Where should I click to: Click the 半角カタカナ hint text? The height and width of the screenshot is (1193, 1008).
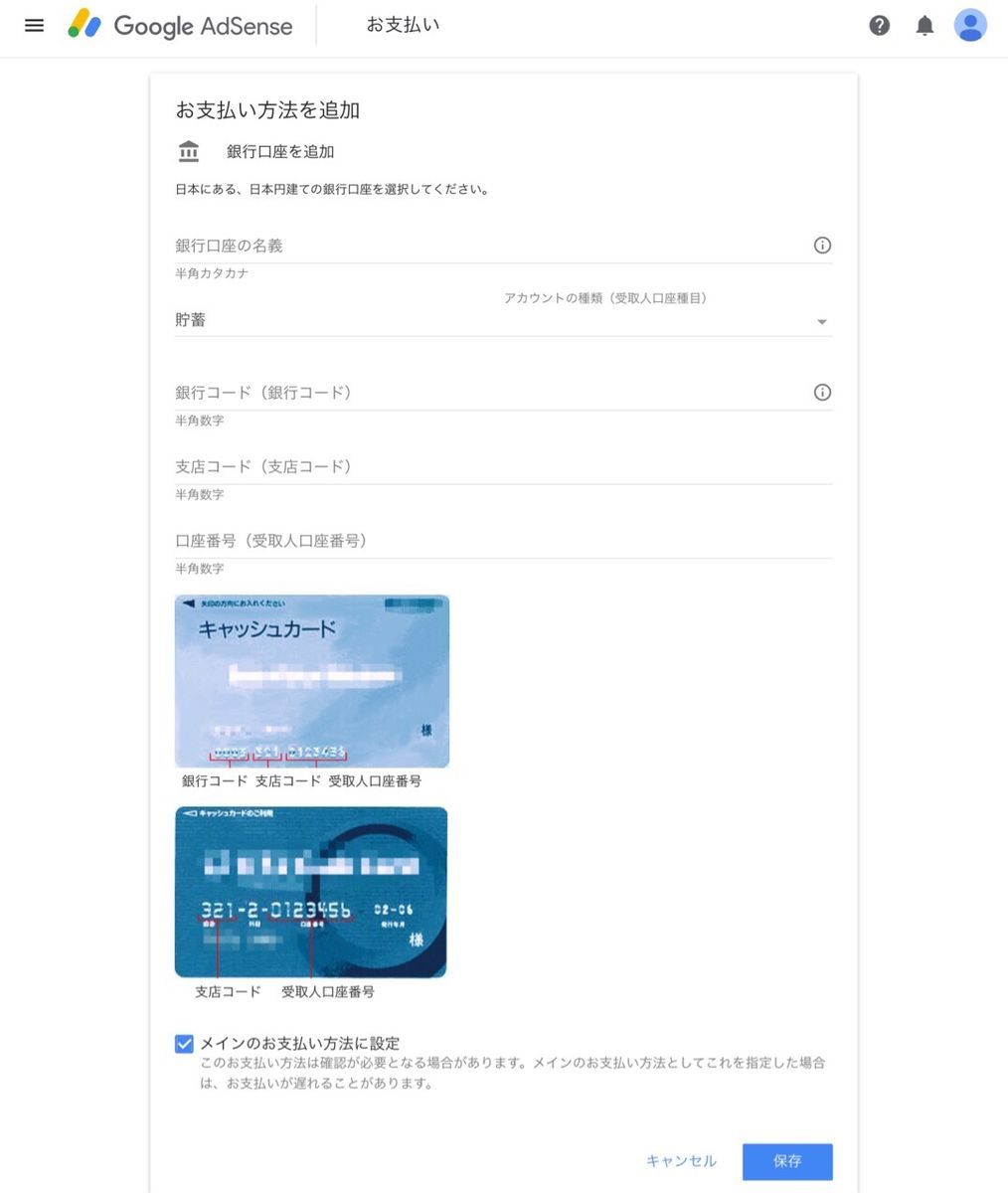tap(212, 273)
